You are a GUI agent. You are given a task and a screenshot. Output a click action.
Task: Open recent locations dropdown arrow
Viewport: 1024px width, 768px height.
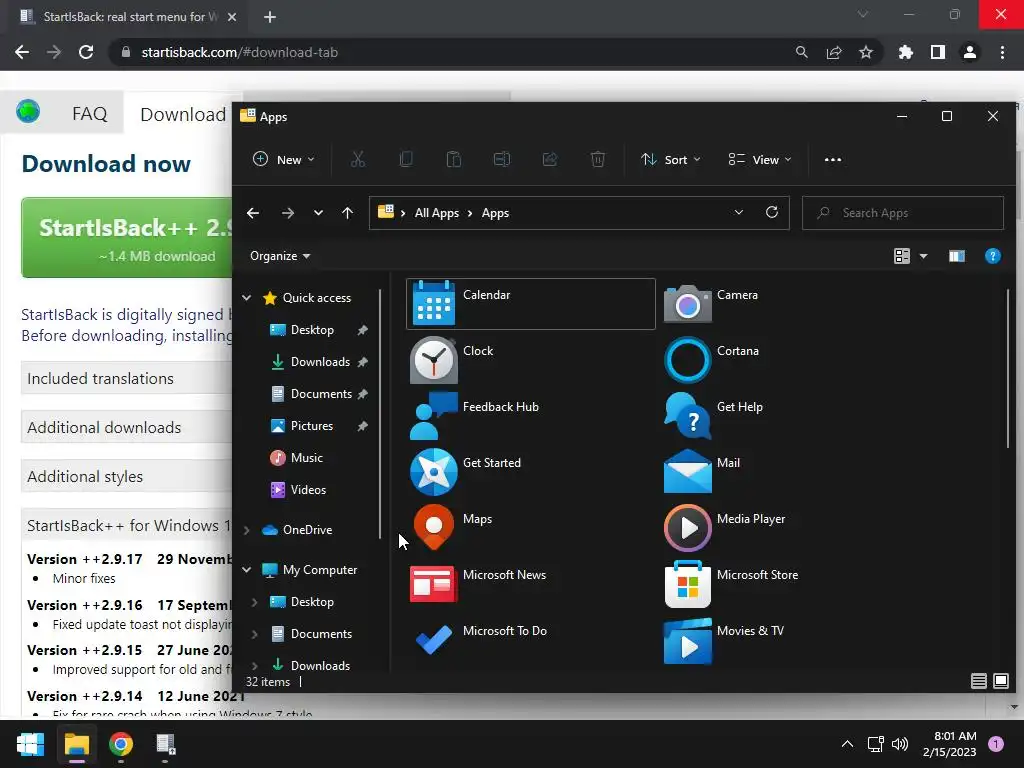tap(318, 212)
